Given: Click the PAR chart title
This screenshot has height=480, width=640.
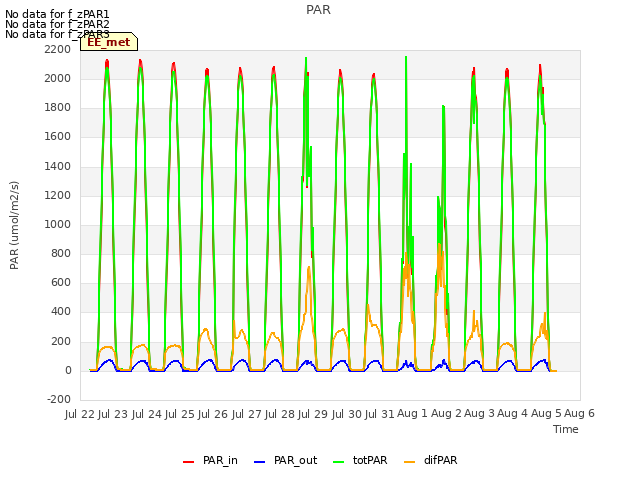Looking at the screenshot, I should point(318,10).
